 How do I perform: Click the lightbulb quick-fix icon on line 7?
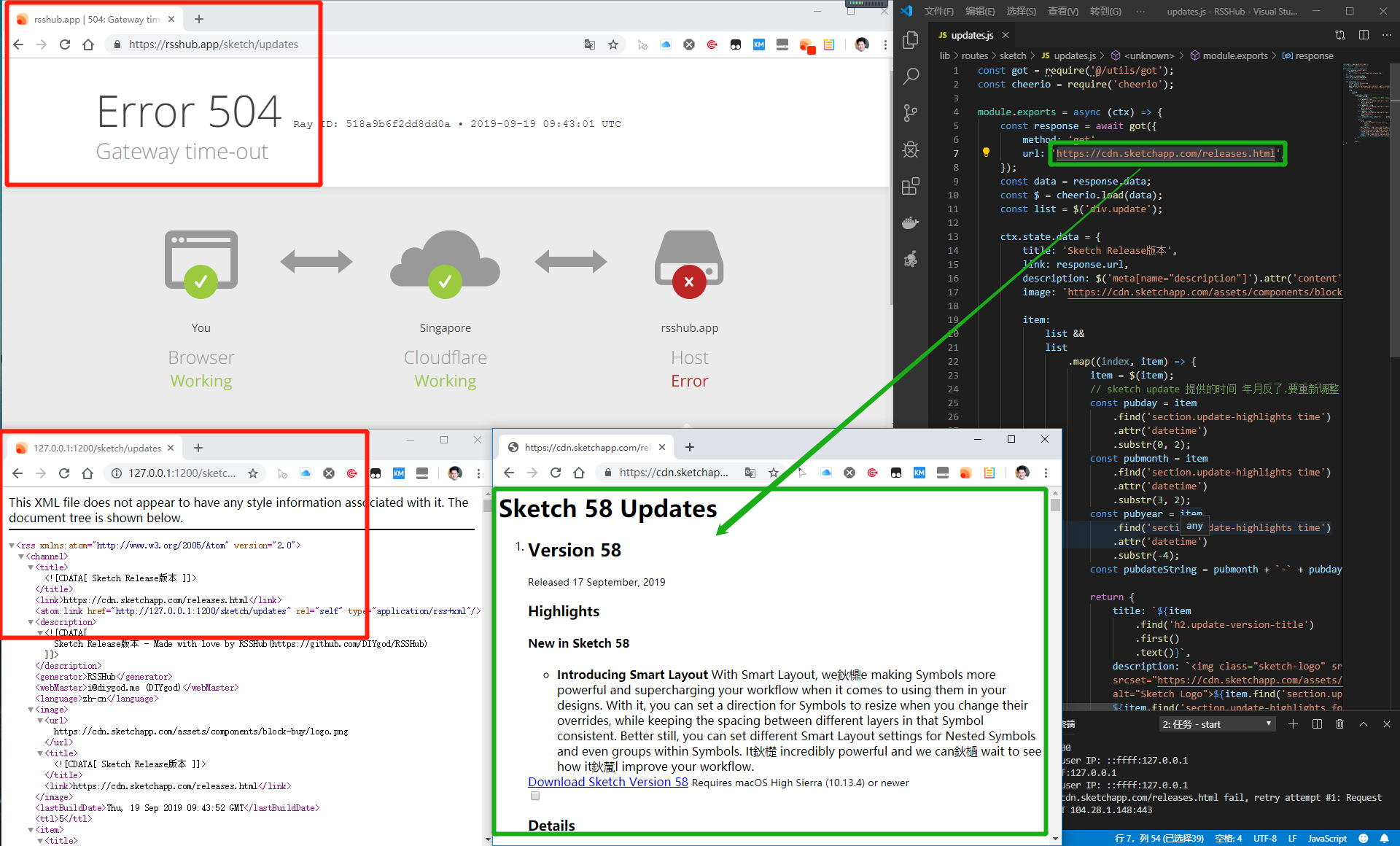[986, 152]
